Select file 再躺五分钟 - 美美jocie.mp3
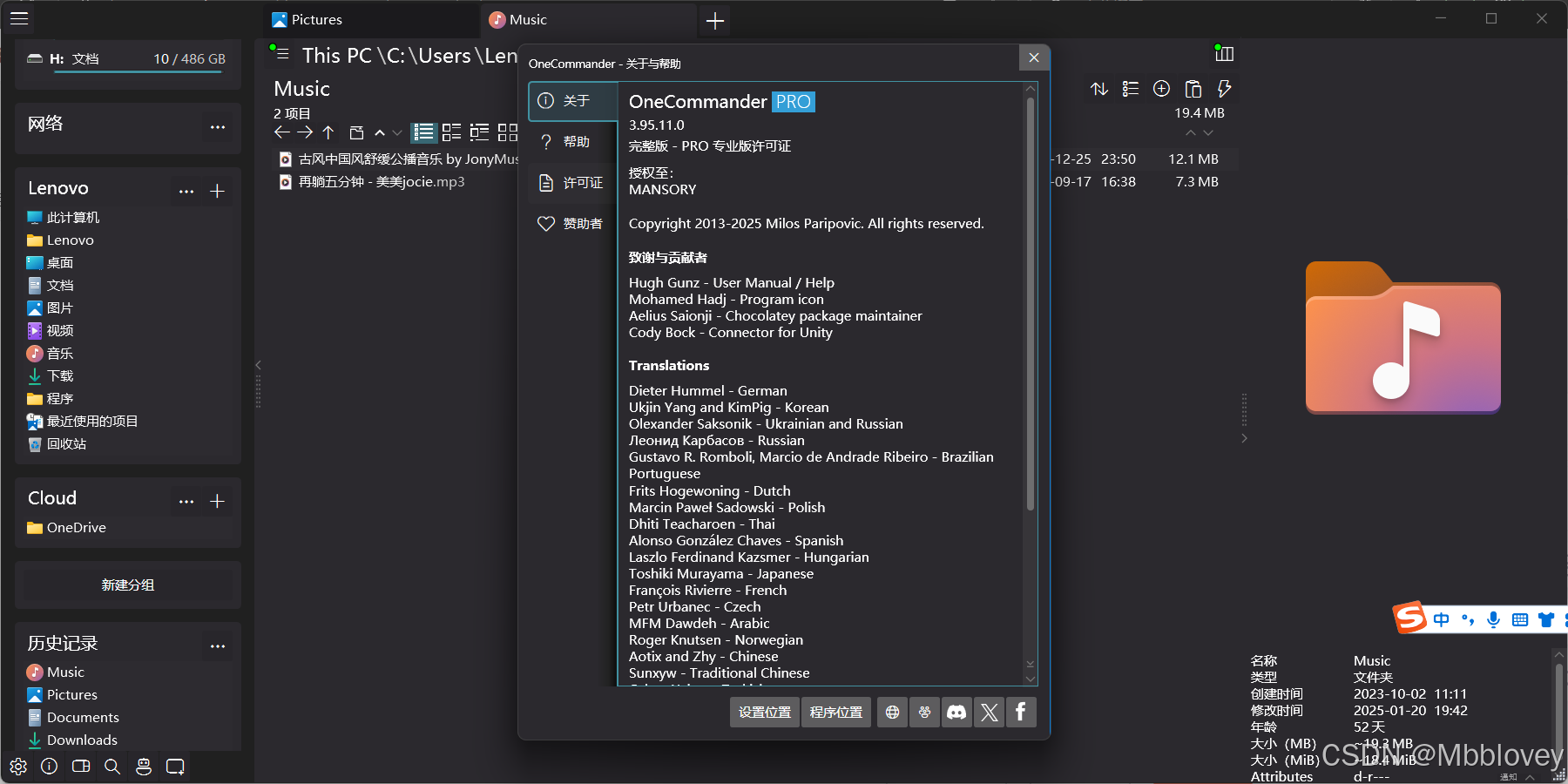The image size is (1568, 784). [382, 182]
